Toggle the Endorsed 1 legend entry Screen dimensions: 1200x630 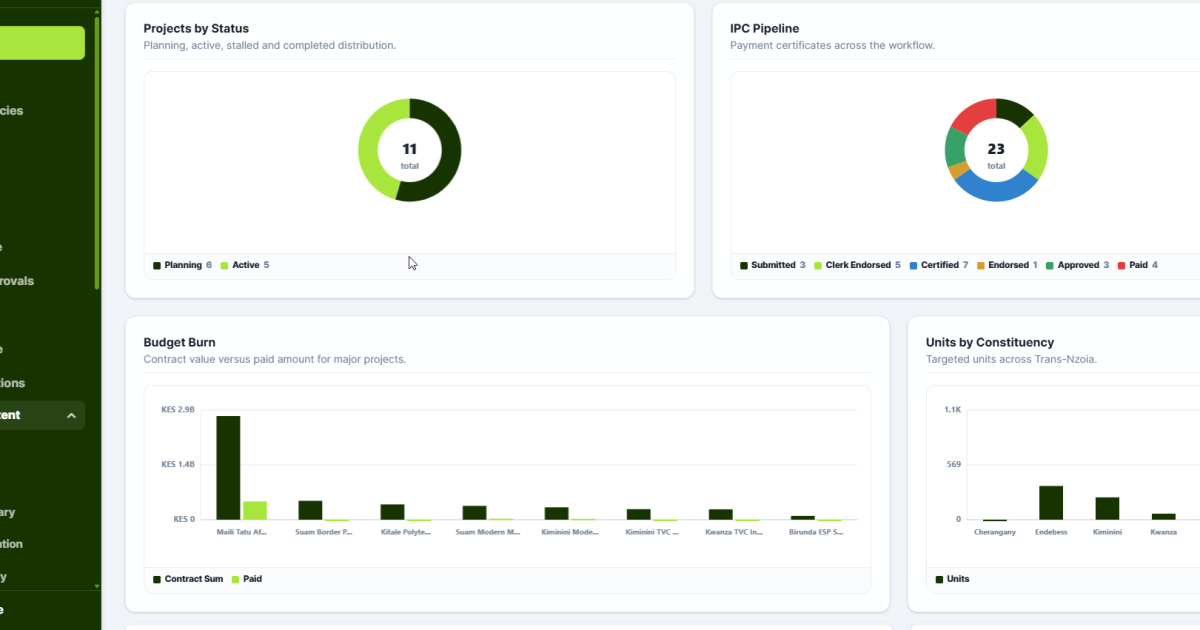(1007, 265)
